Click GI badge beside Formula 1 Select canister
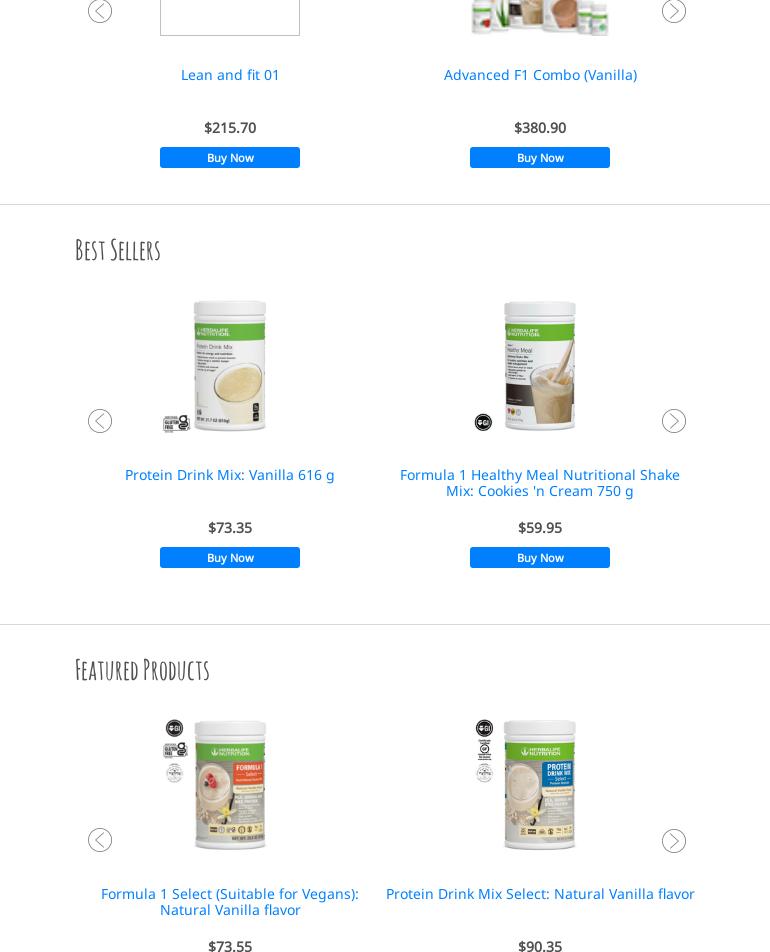The image size is (770, 952). (174, 727)
